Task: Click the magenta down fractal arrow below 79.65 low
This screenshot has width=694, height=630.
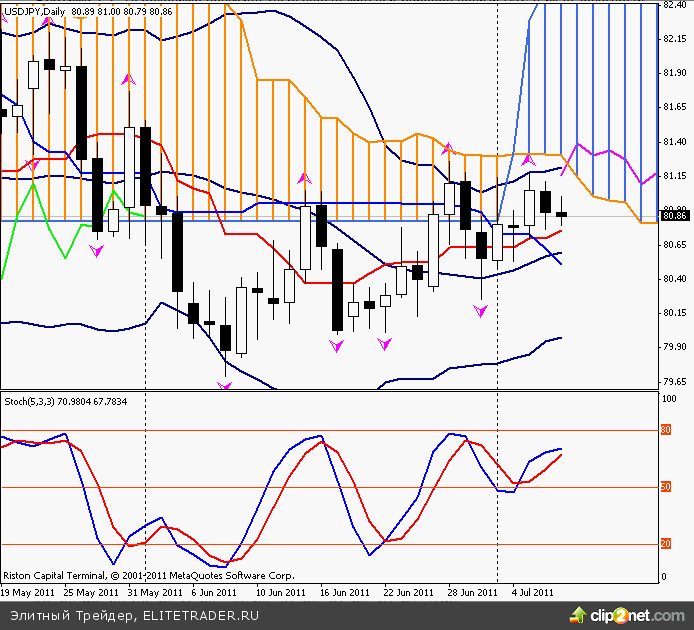Action: click(x=224, y=385)
